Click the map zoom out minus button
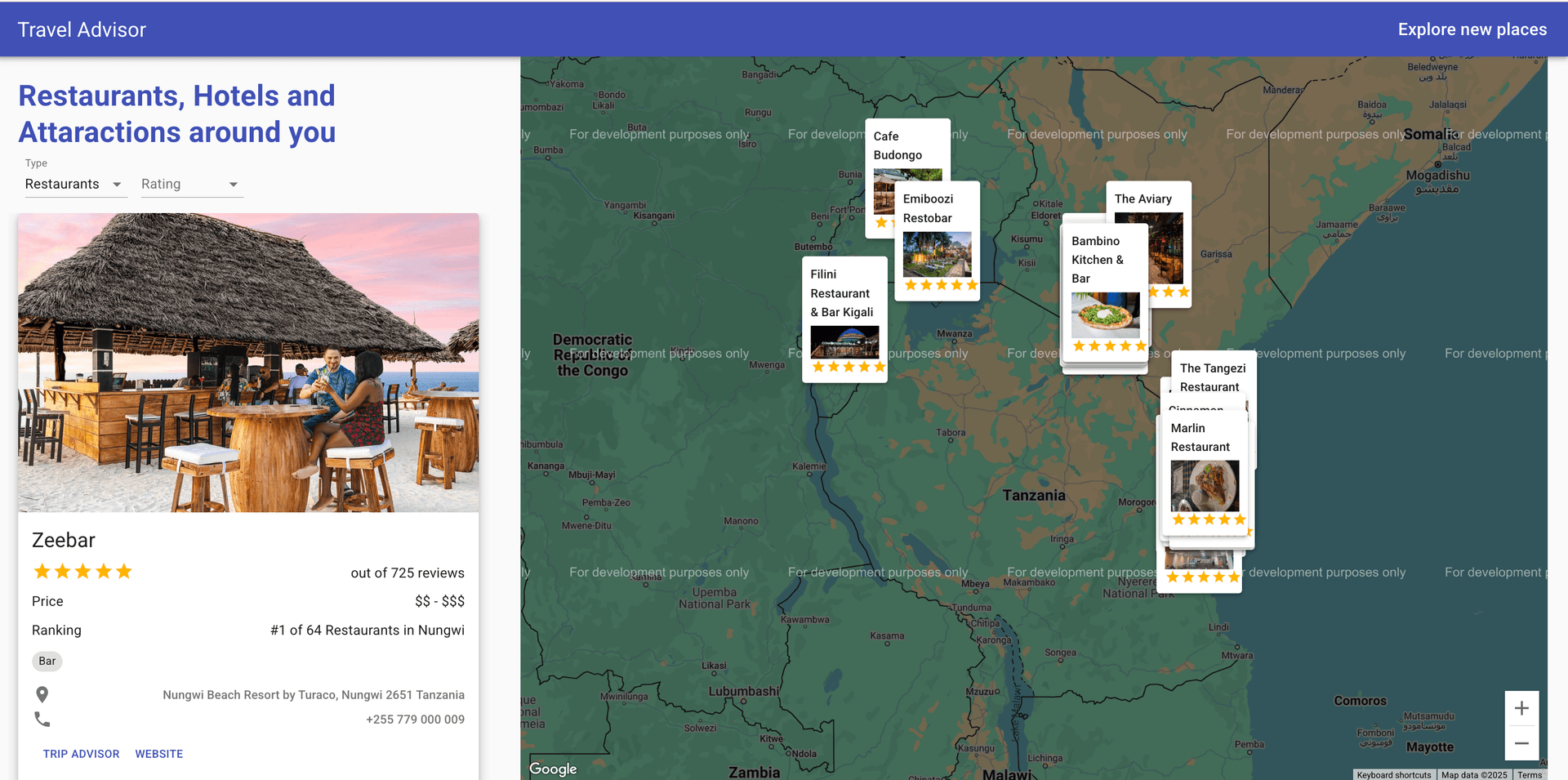The height and width of the screenshot is (780, 1568). click(x=1521, y=743)
